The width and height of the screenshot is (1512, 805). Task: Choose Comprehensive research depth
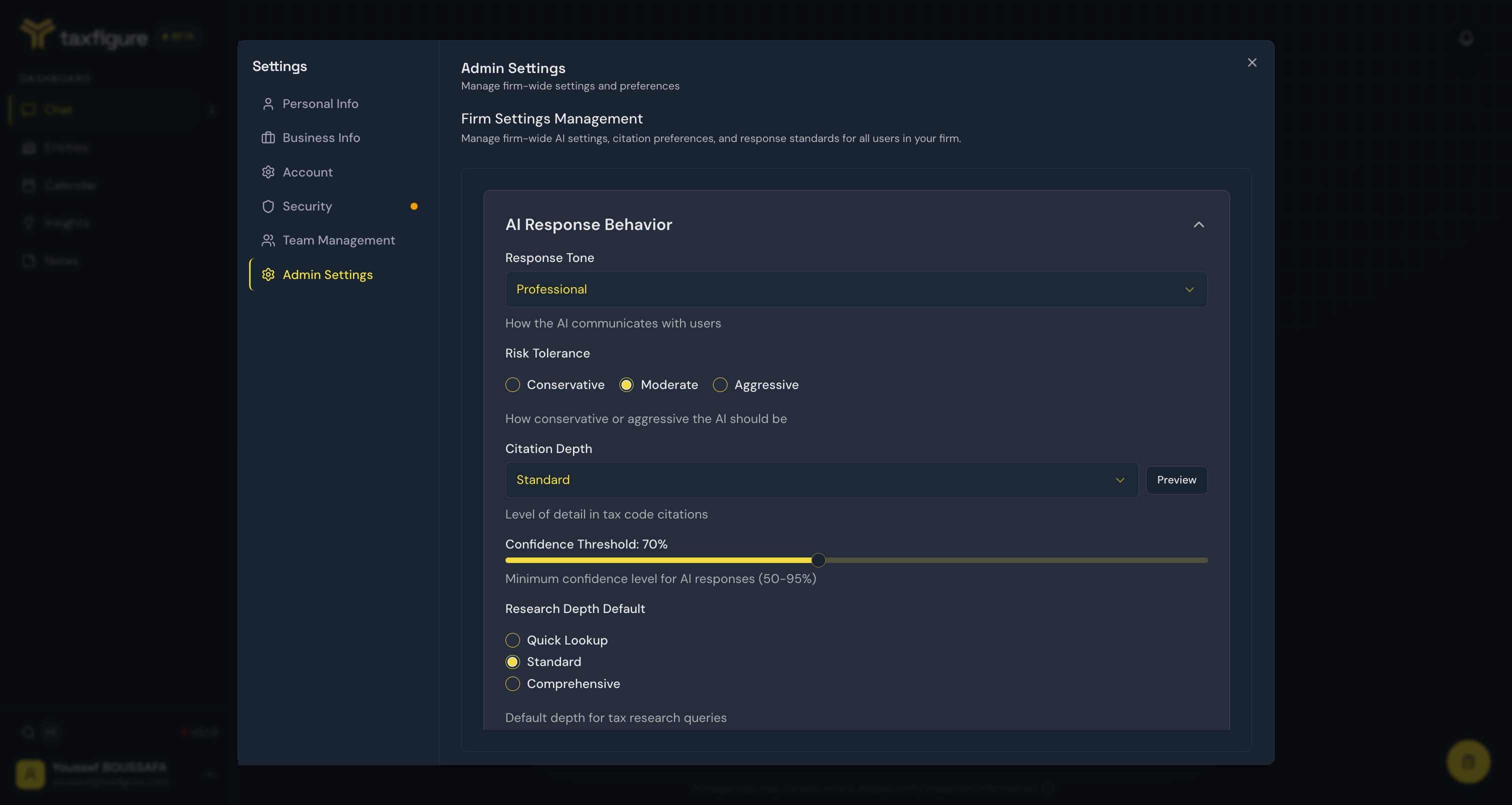[x=512, y=684]
